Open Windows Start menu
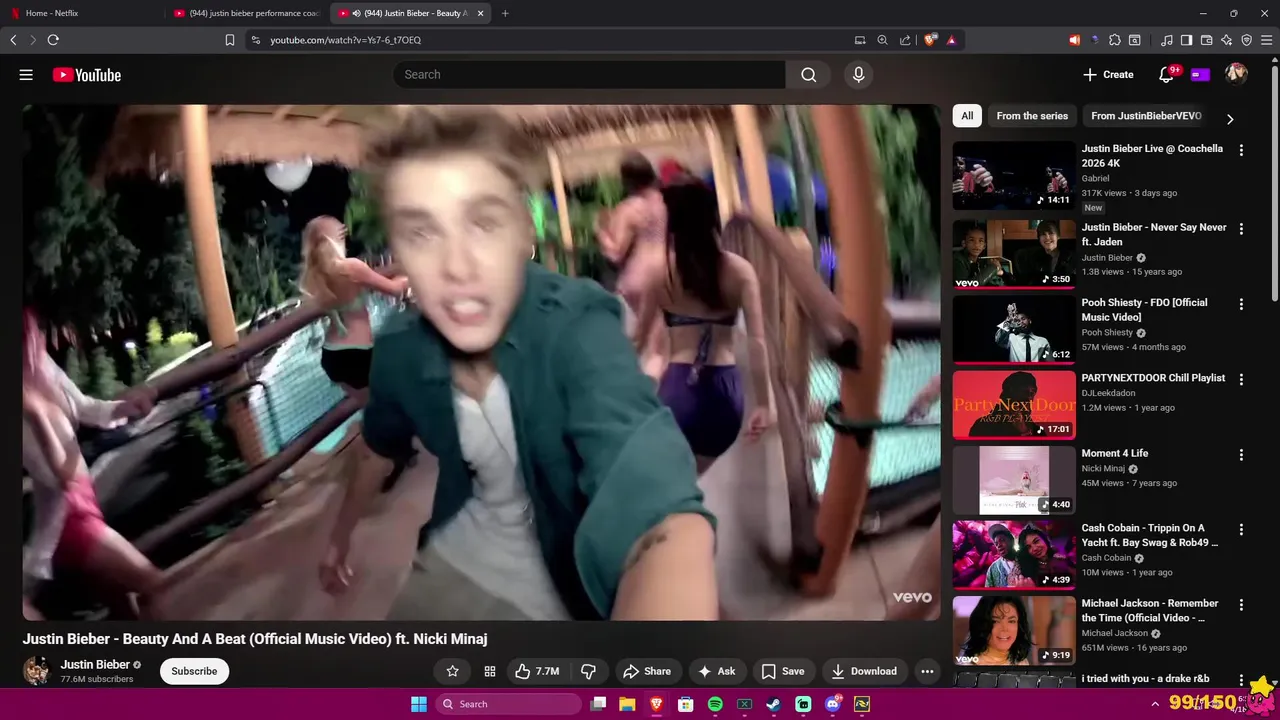 (419, 704)
